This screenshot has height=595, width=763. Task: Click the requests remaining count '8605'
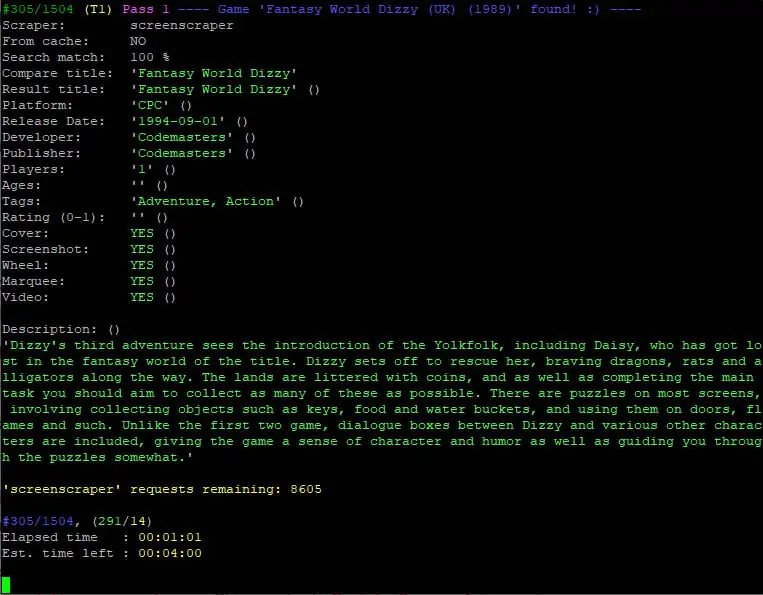306,489
